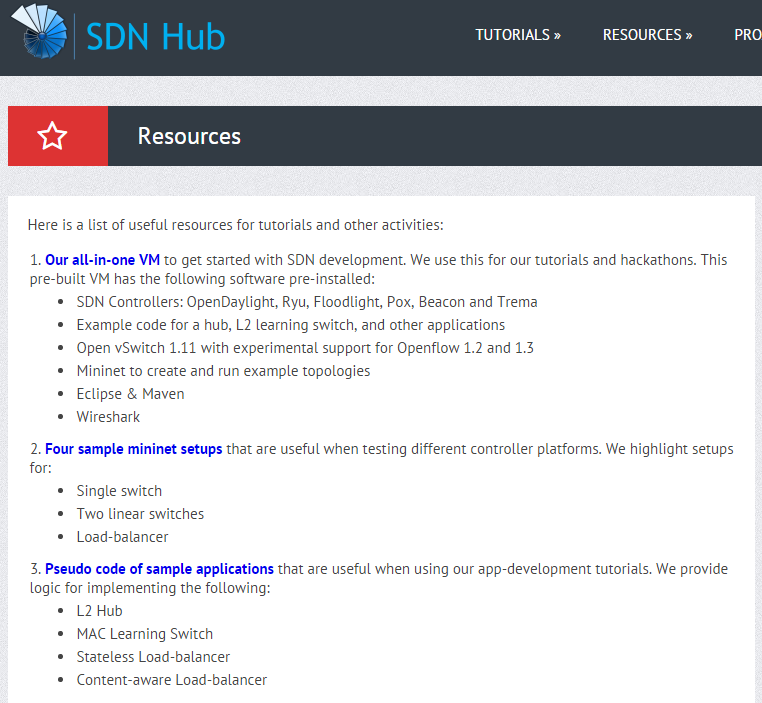Click the Resources page heading
Image resolution: width=762 pixels, height=703 pixels.
coord(189,136)
